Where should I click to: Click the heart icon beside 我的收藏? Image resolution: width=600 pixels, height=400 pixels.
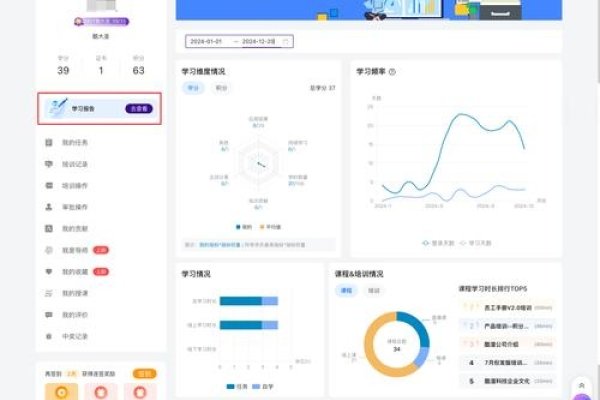pyautogui.click(x=49, y=272)
